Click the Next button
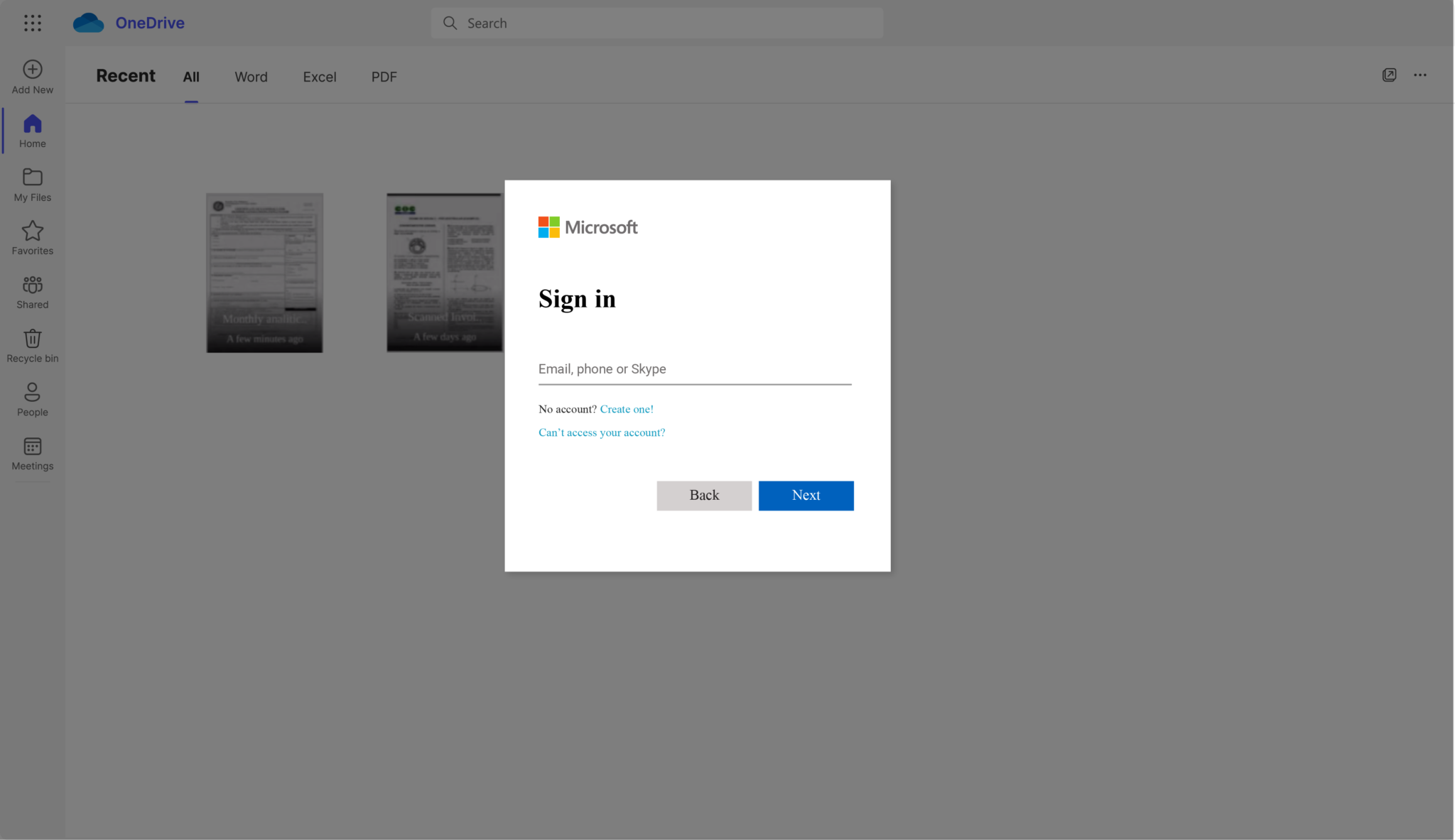The width and height of the screenshot is (1455, 840). 806,496
